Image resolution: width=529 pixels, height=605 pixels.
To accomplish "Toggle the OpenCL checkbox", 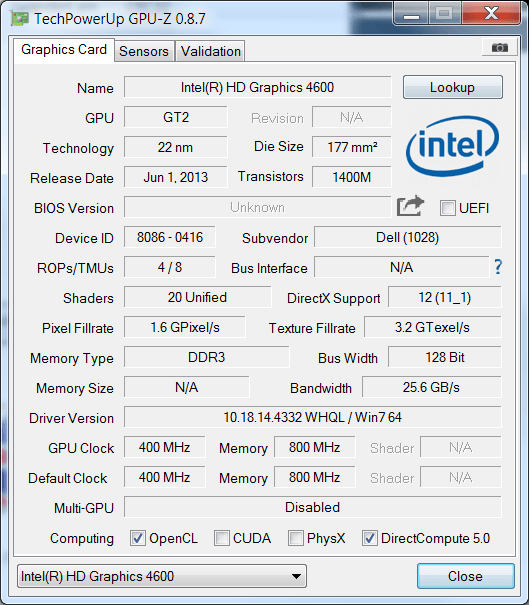I will pyautogui.click(x=138, y=538).
